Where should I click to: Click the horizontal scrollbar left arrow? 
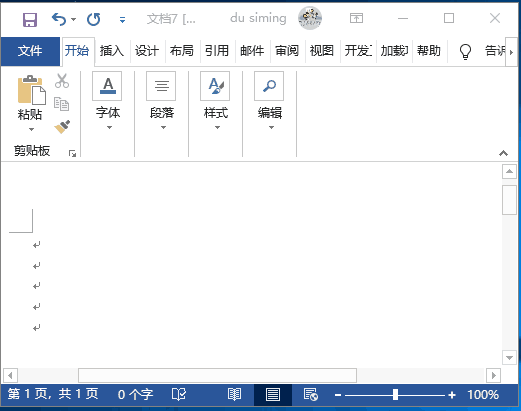pyautogui.click(x=10, y=376)
